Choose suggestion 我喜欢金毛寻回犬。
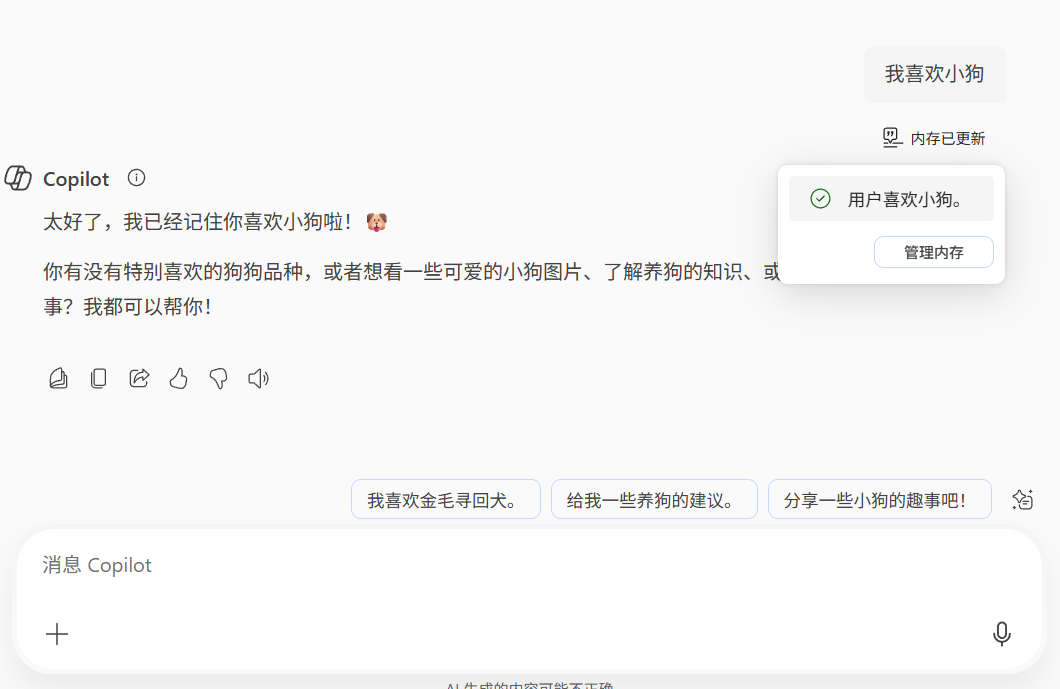Screen dimensions: 1060x689 click(445, 500)
